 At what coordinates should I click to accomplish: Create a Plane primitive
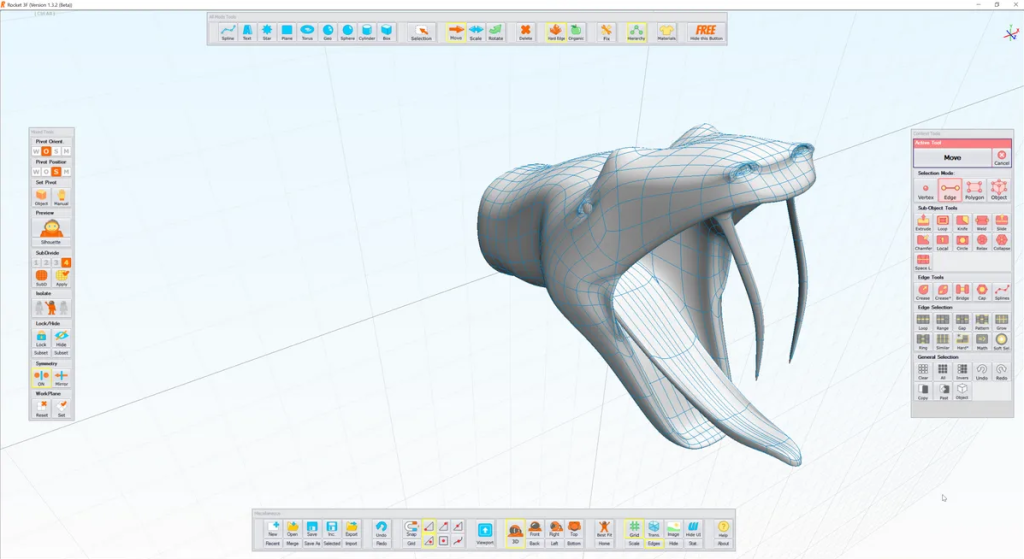coord(287,32)
